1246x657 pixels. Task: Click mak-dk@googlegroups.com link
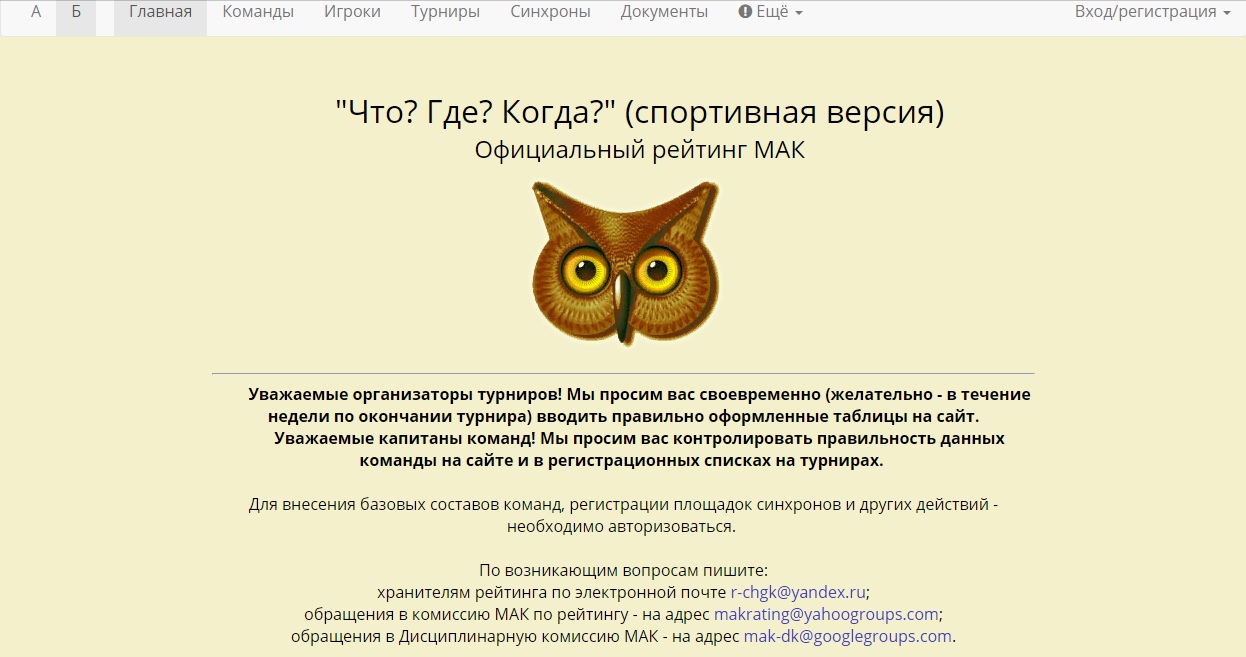[847, 636]
